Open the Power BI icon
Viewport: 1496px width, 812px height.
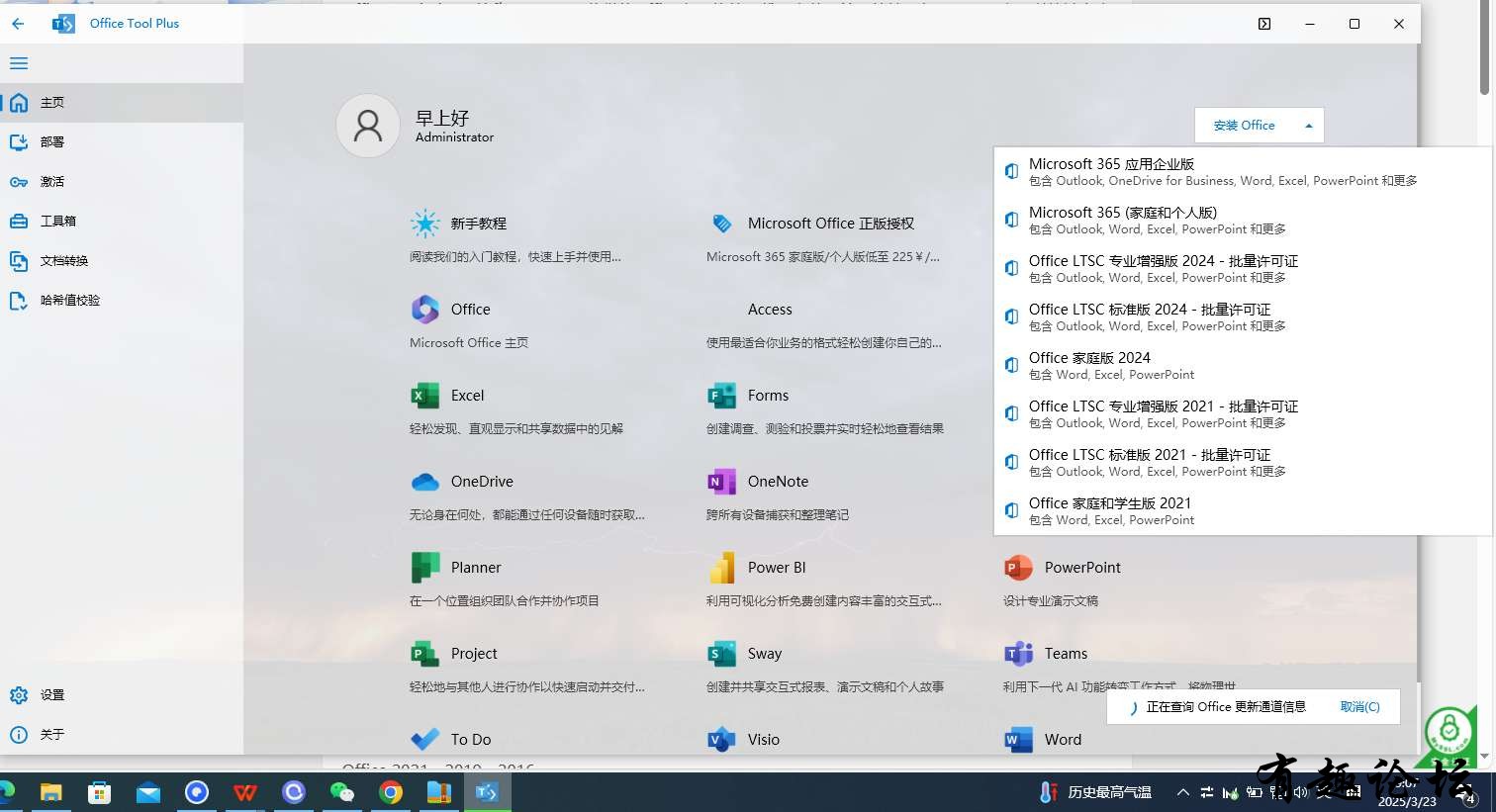tap(722, 568)
